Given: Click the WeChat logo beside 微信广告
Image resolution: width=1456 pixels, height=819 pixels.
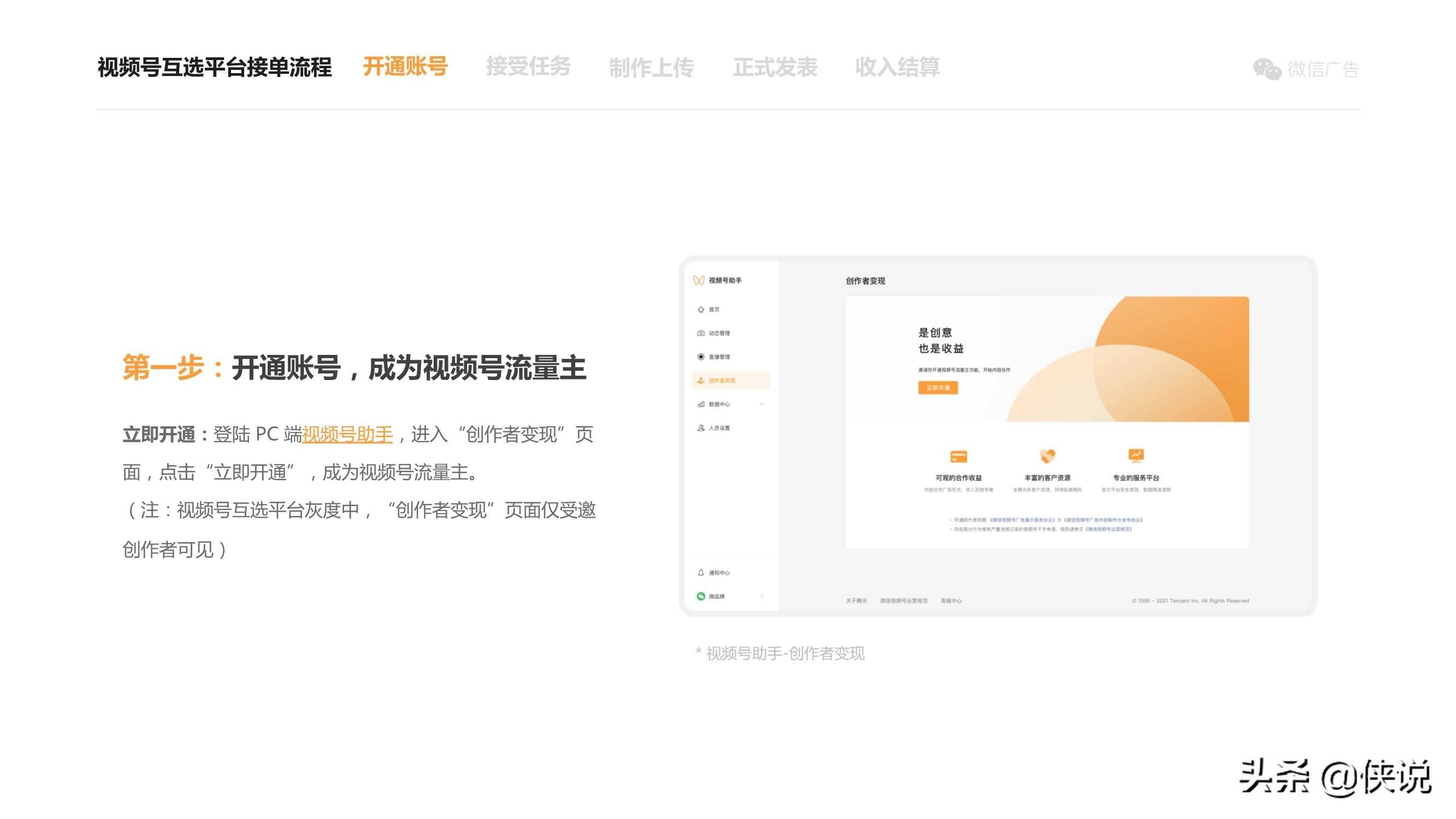Looking at the screenshot, I should point(1266,69).
